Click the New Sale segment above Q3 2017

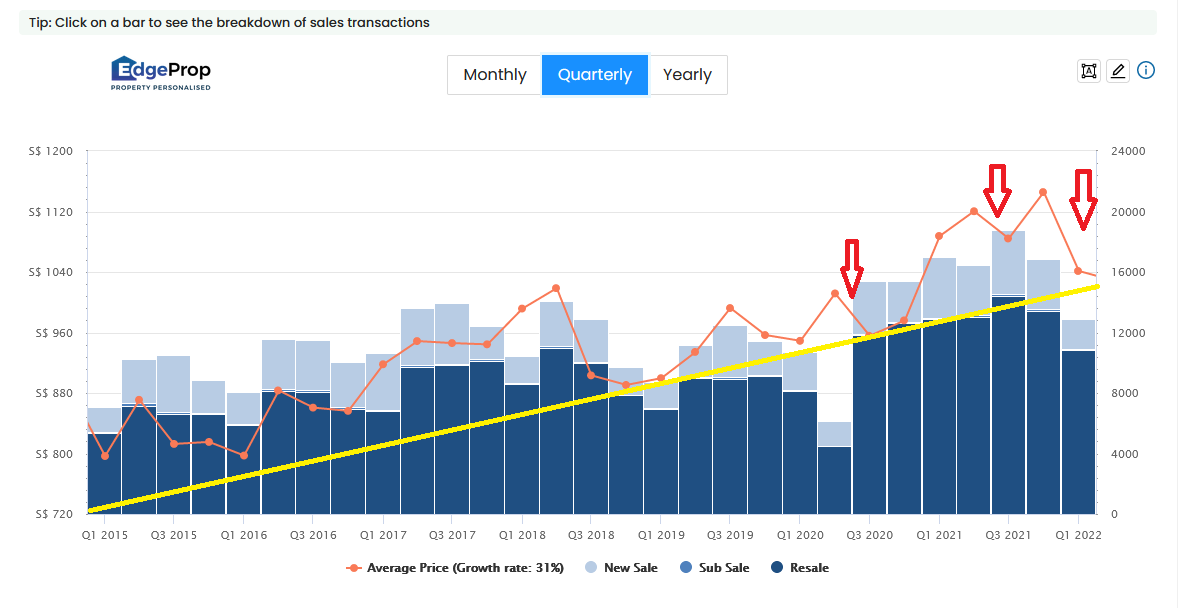452,334
